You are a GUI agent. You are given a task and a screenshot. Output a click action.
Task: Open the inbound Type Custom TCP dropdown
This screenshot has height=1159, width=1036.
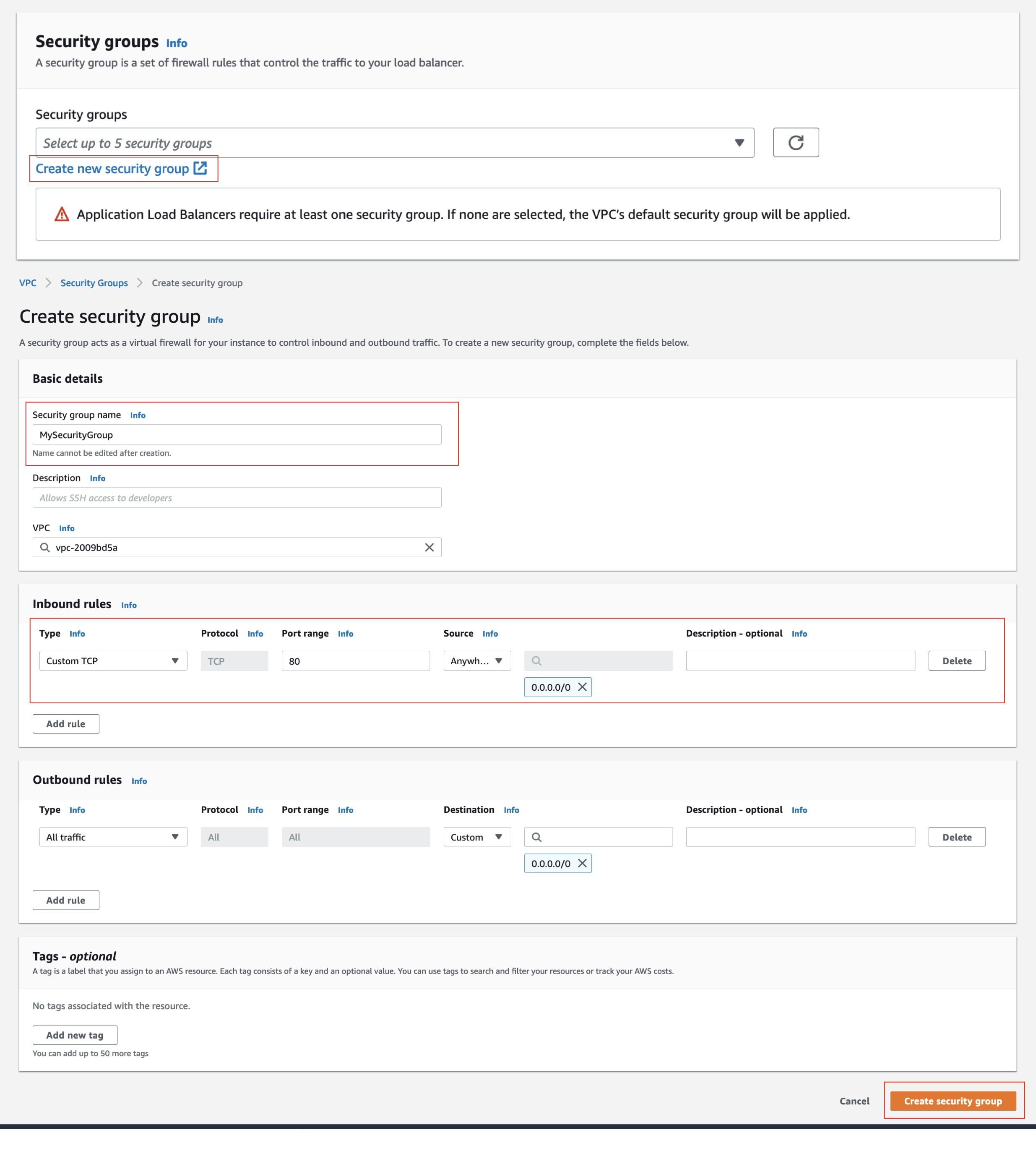point(113,660)
